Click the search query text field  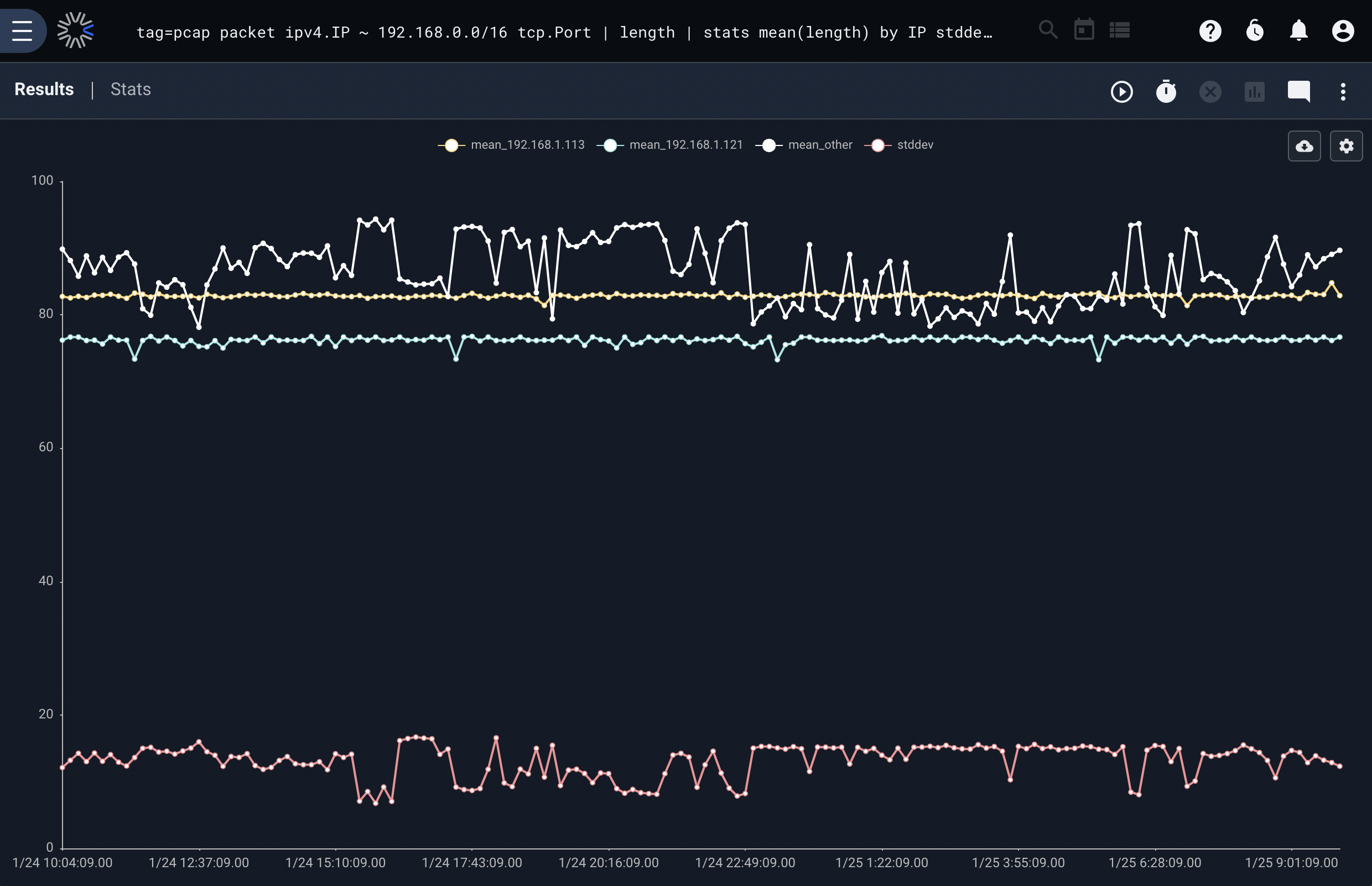click(565, 32)
